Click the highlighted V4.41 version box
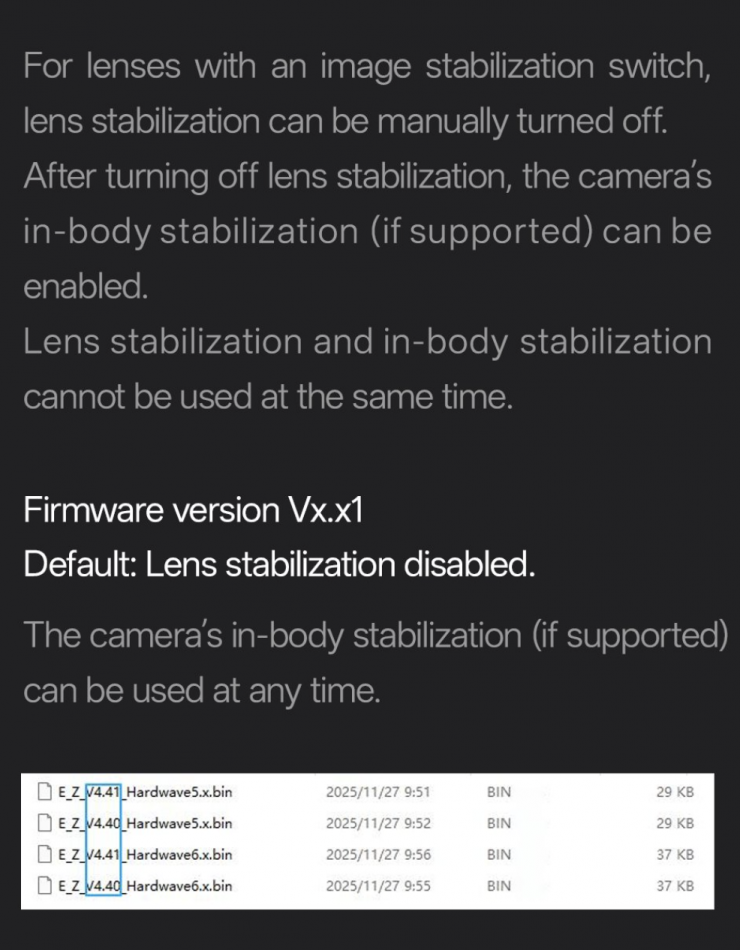 (103, 792)
